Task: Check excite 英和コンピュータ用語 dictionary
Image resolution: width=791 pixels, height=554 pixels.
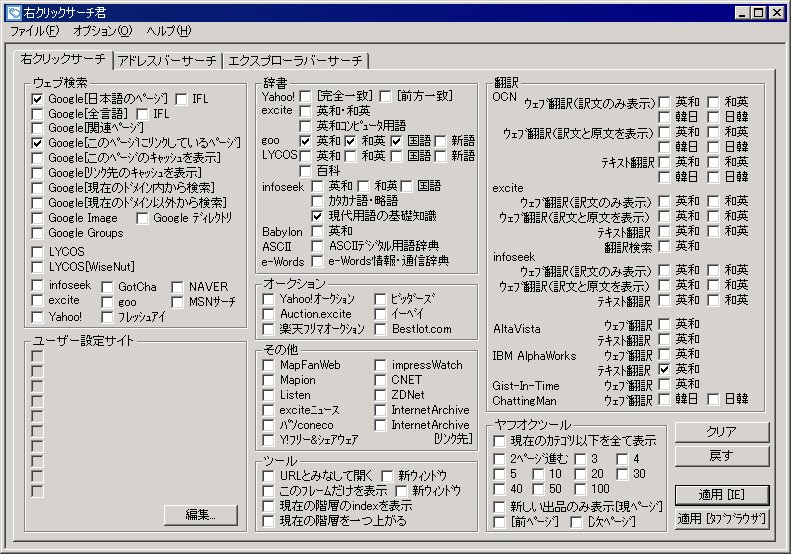Action: pos(305,126)
